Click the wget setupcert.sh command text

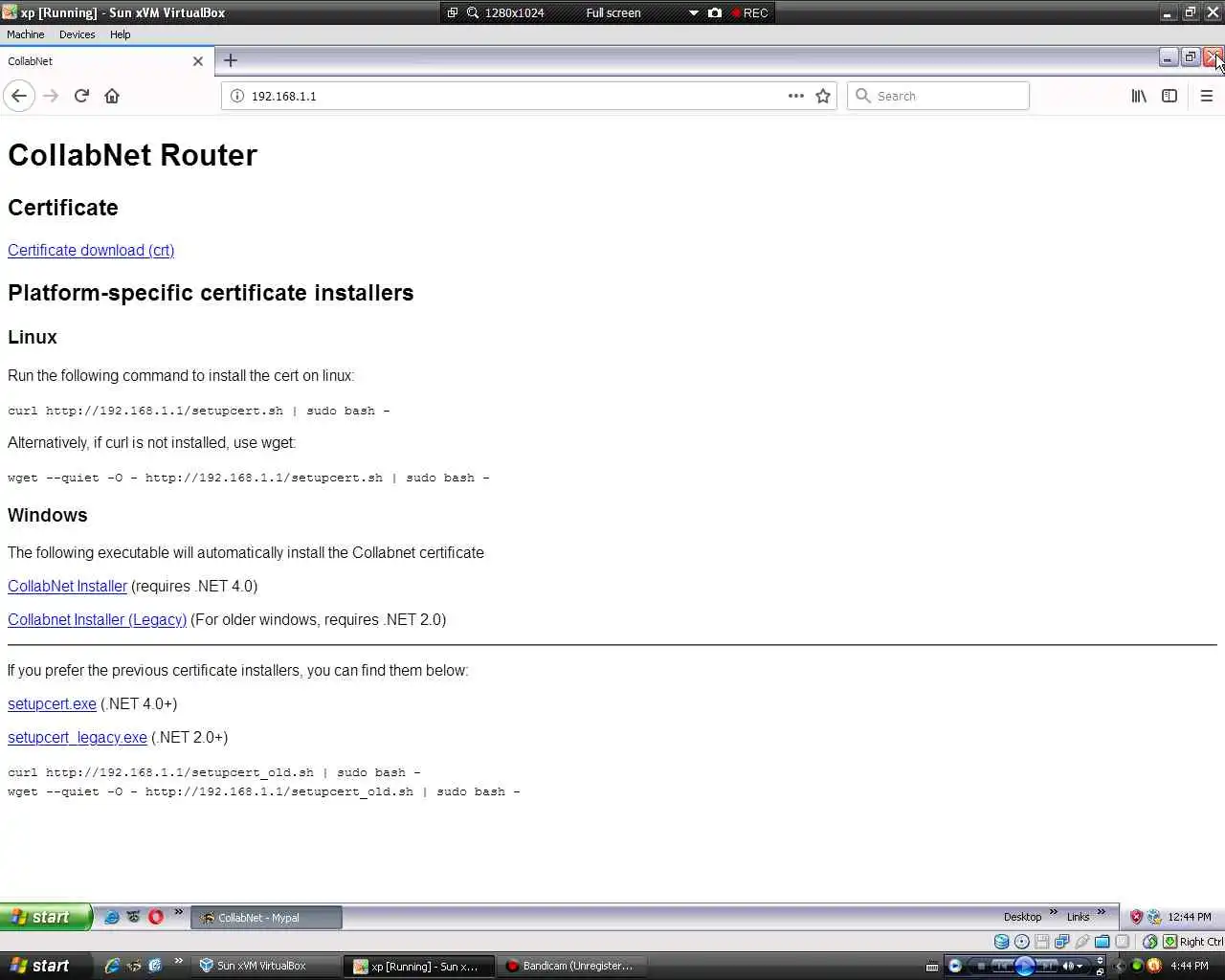(x=249, y=478)
